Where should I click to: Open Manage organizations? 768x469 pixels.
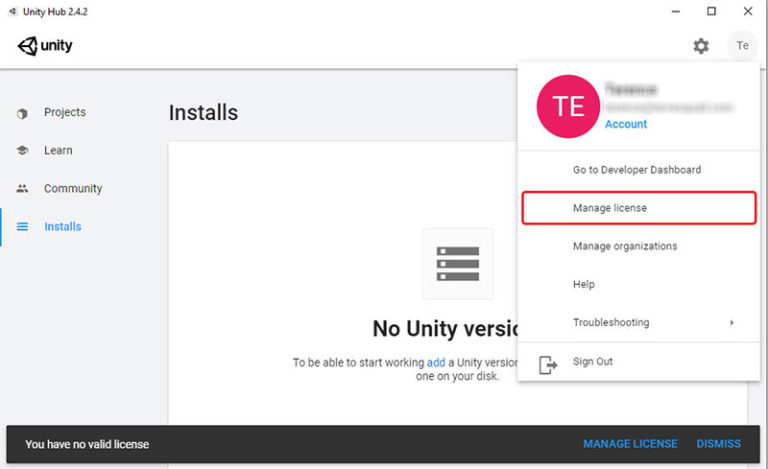(x=625, y=246)
